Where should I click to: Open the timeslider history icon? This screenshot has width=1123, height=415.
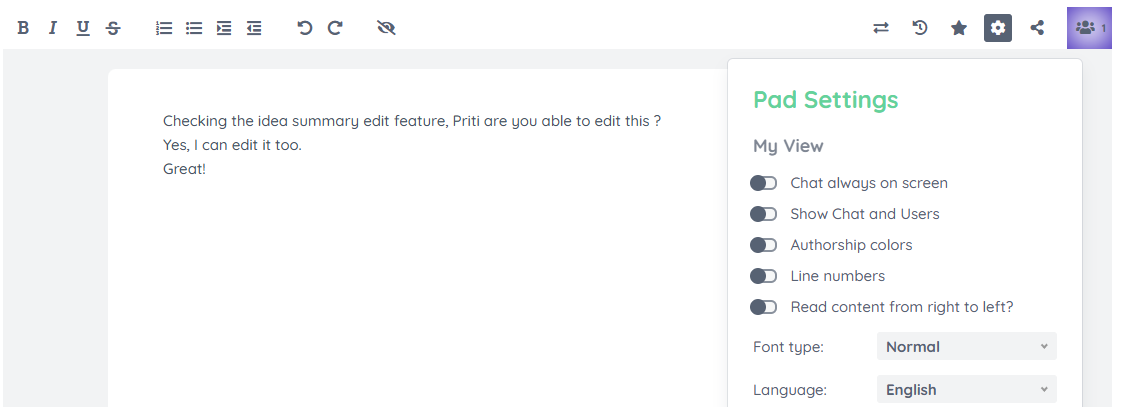pyautogui.click(x=920, y=28)
